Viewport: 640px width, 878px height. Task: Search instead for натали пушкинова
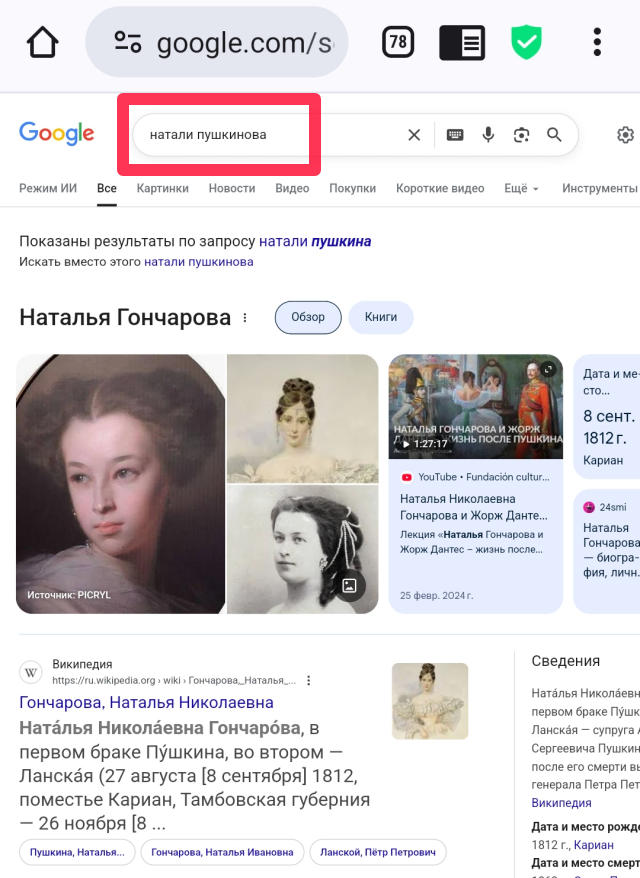pos(199,262)
